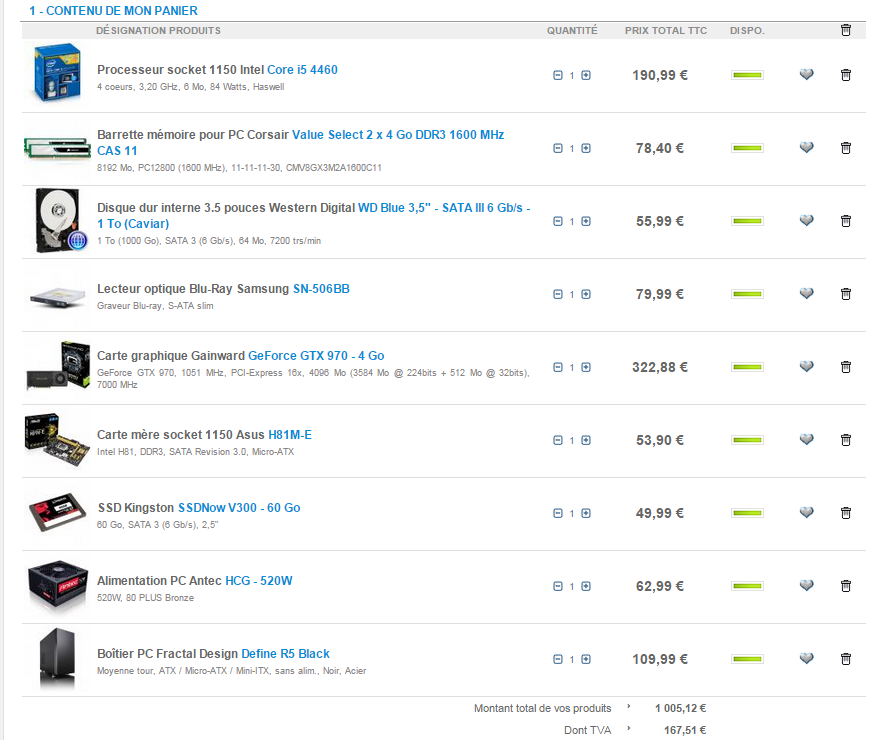Delete the WD Blue hard drive row

coord(846,221)
